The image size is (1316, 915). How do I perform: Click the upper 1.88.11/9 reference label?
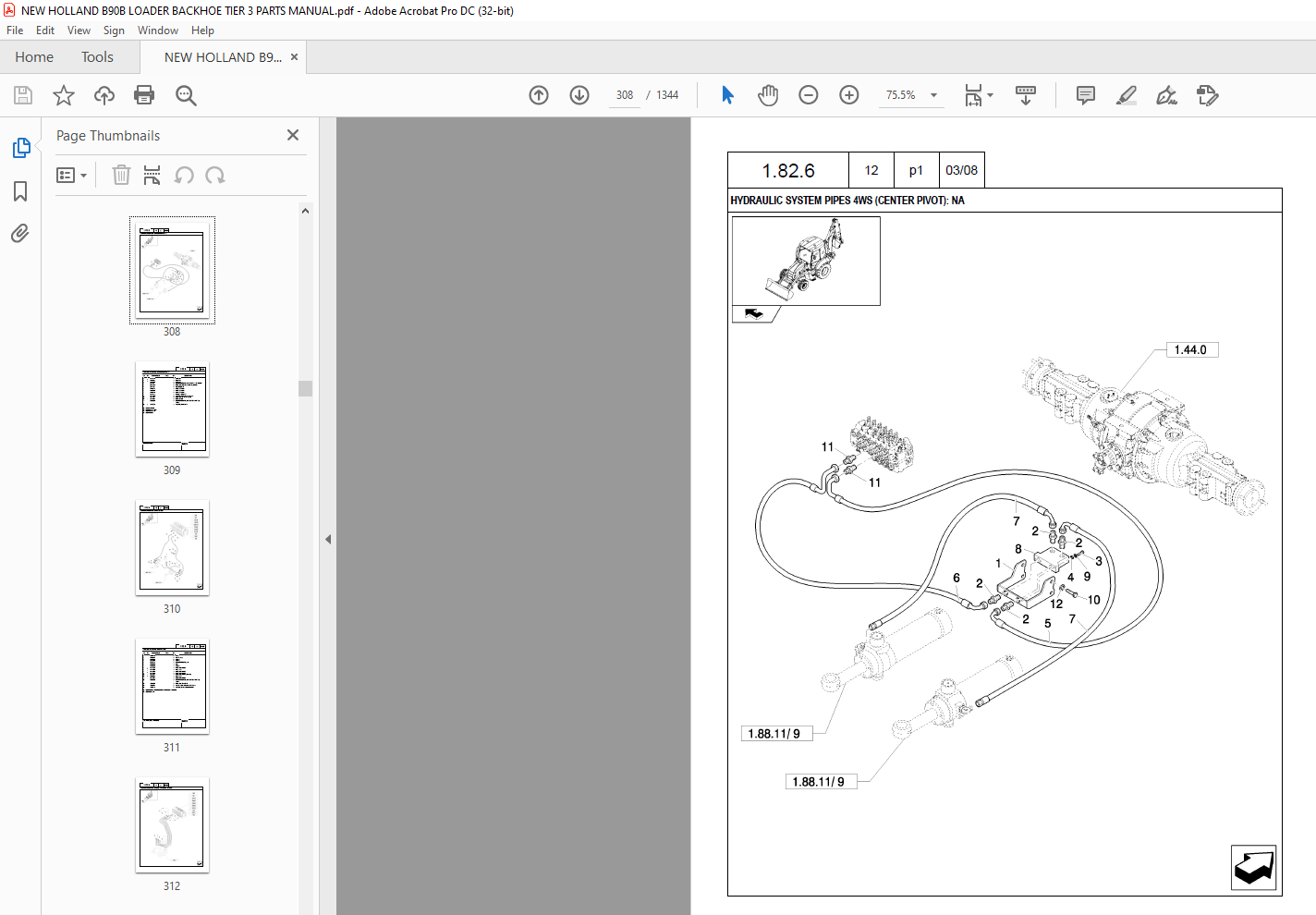776,734
